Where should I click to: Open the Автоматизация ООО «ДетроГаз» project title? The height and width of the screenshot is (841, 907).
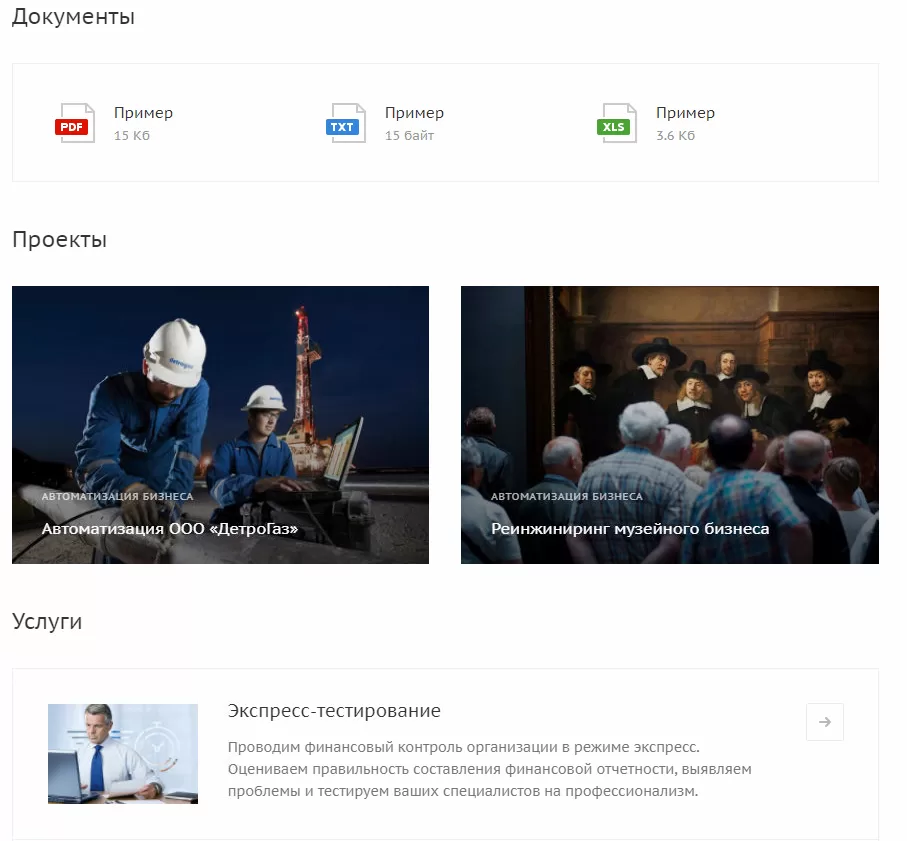click(170, 529)
